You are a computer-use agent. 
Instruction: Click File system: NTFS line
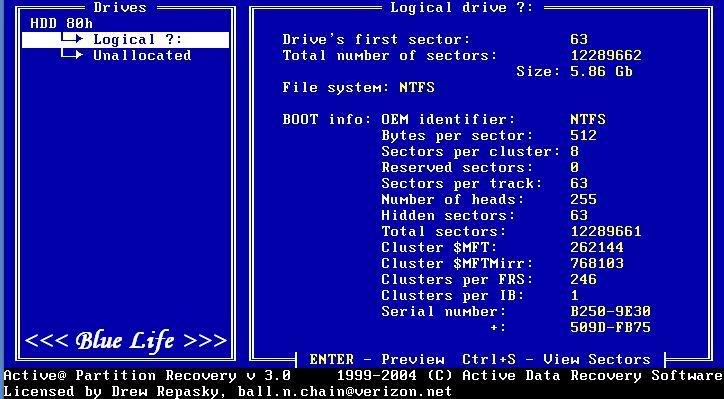(358, 87)
